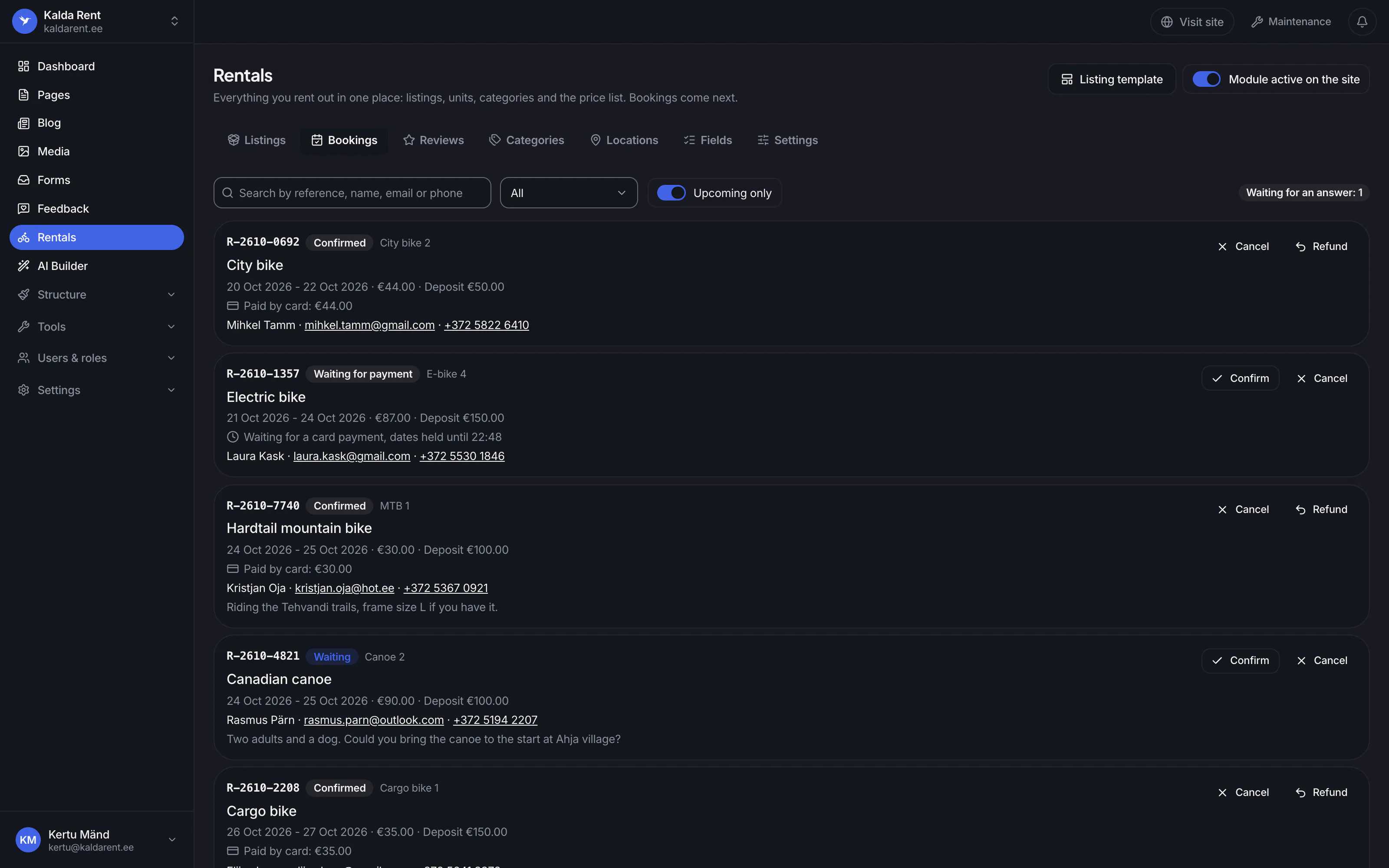
Task: Open the Categories tab
Action: (x=527, y=140)
